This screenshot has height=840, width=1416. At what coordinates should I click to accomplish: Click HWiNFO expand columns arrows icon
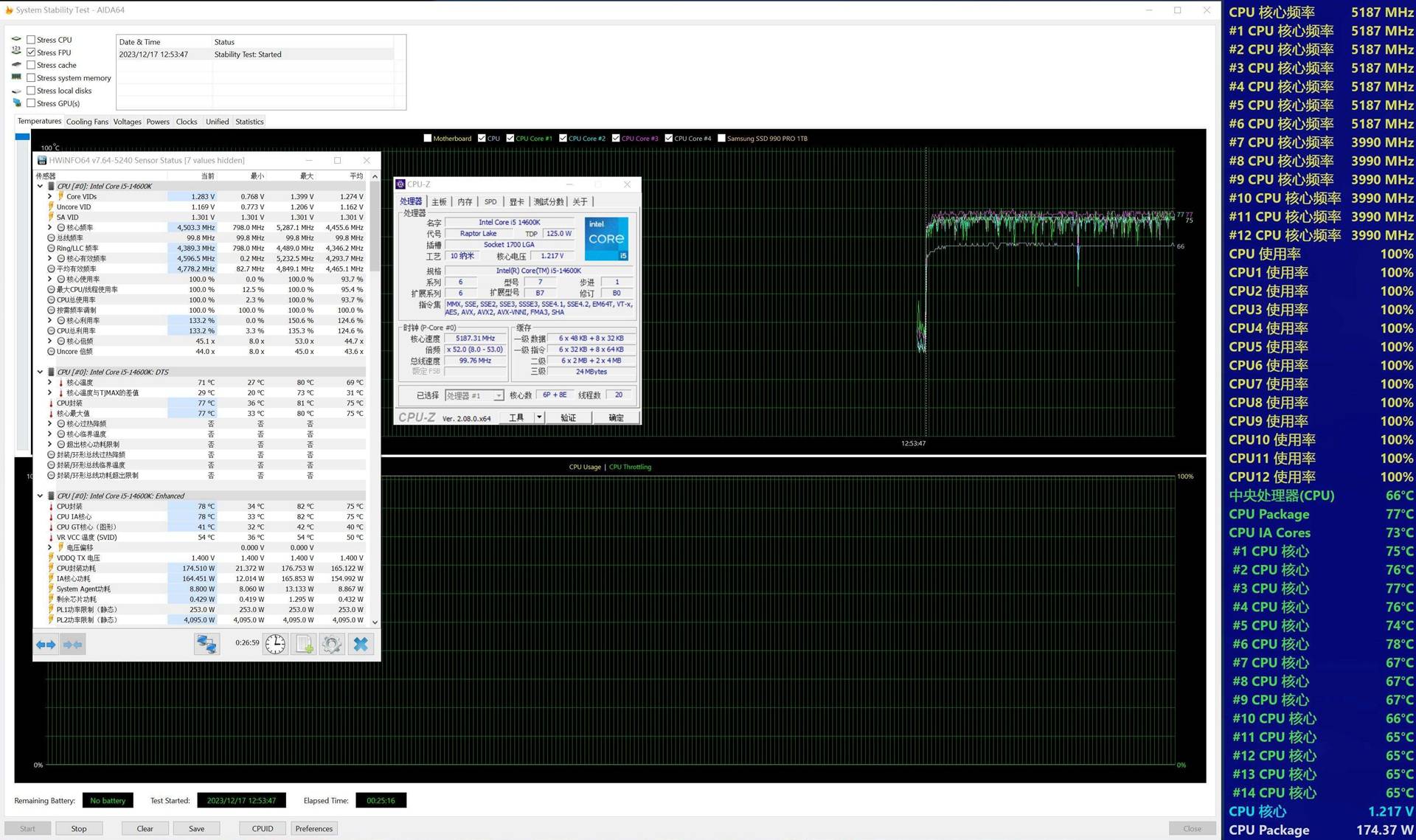point(46,645)
